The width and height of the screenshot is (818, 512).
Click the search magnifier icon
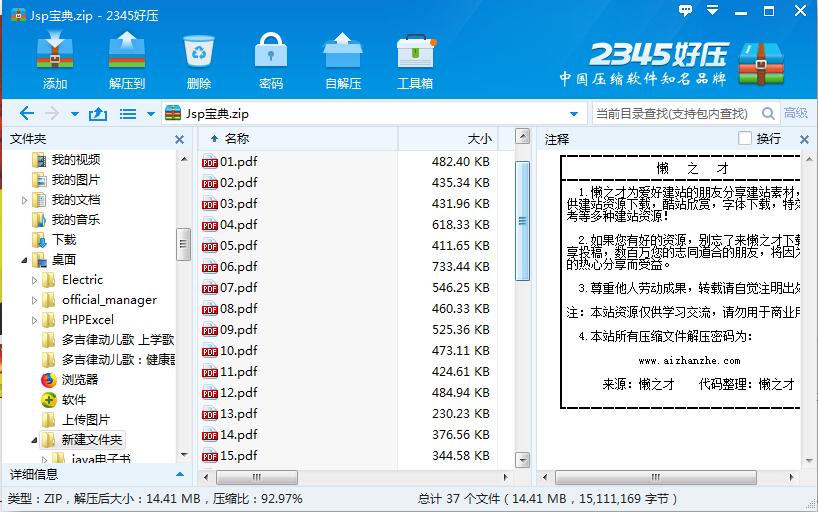pyautogui.click(x=768, y=113)
